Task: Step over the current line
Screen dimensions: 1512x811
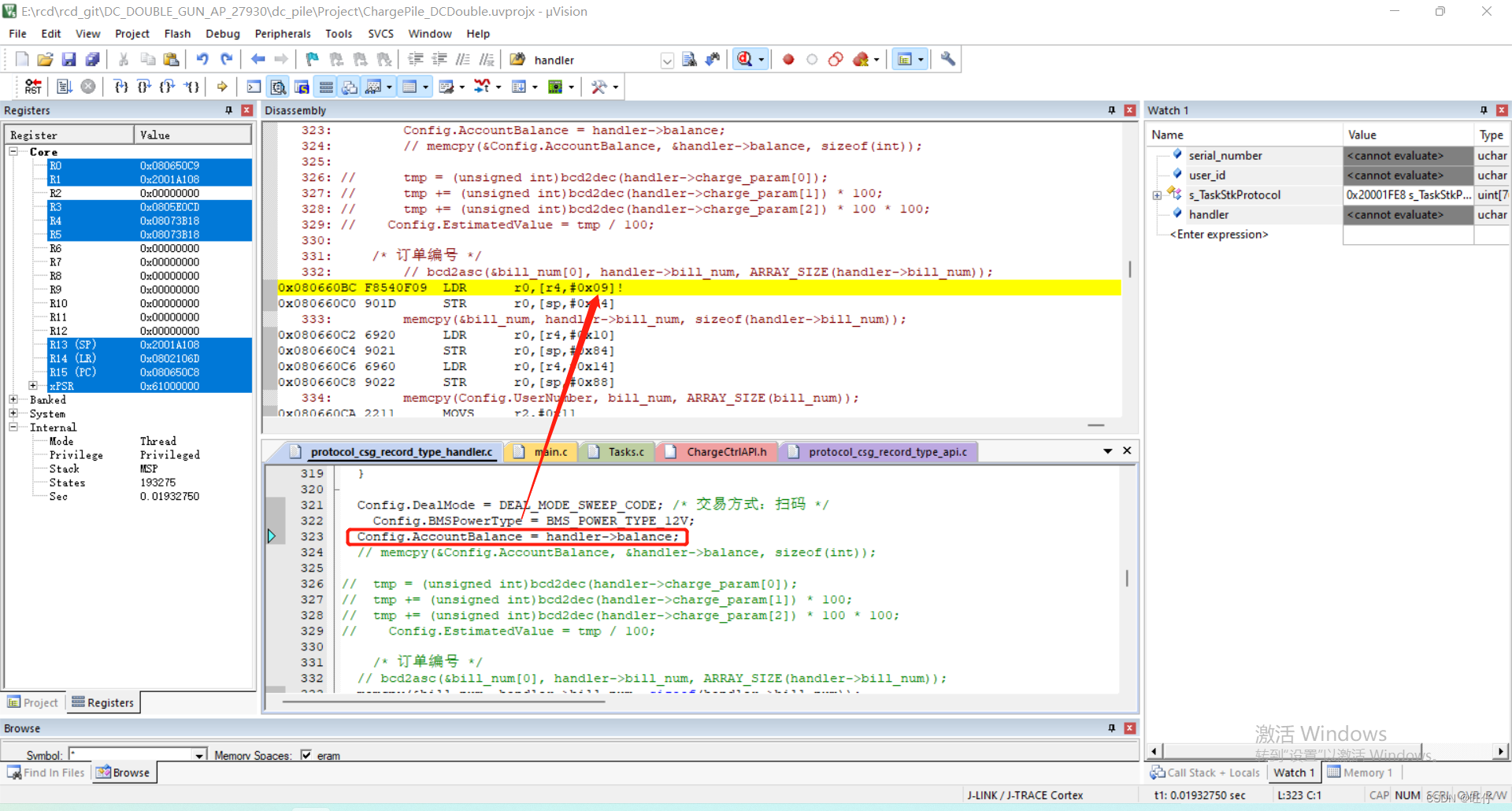Action: pos(144,87)
